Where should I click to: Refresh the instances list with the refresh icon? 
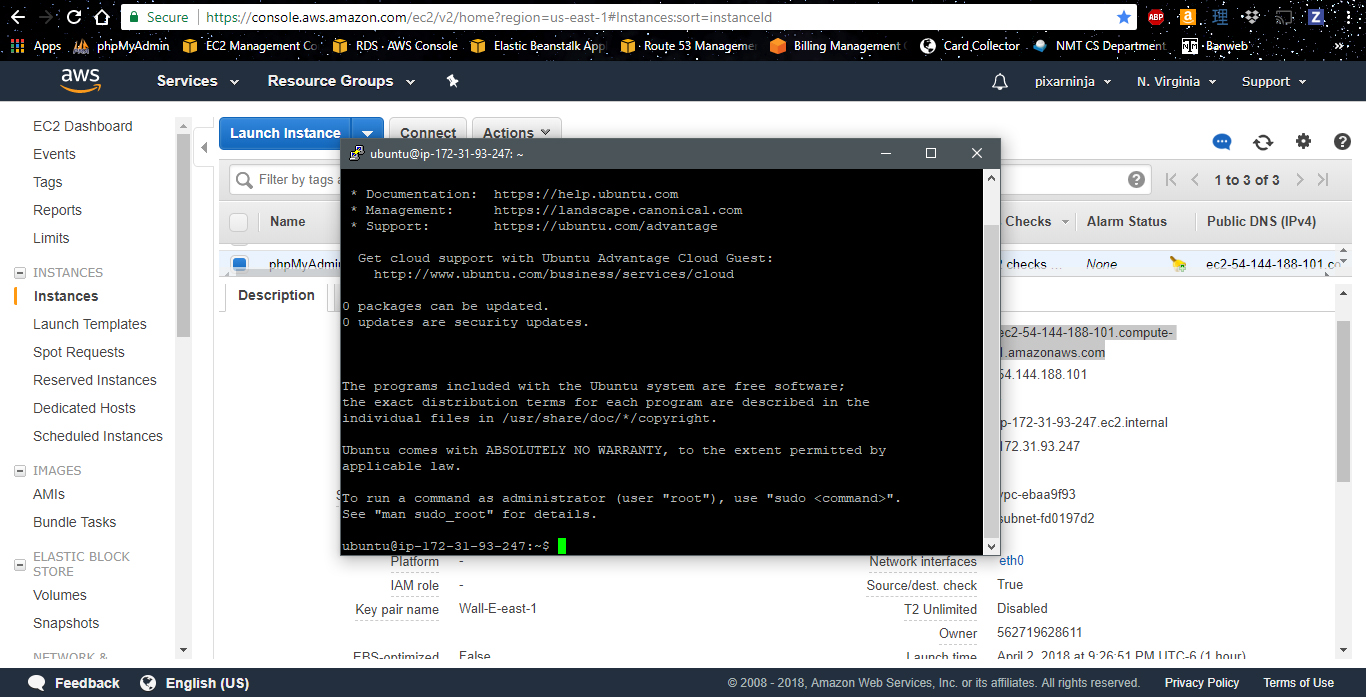coord(1263,142)
